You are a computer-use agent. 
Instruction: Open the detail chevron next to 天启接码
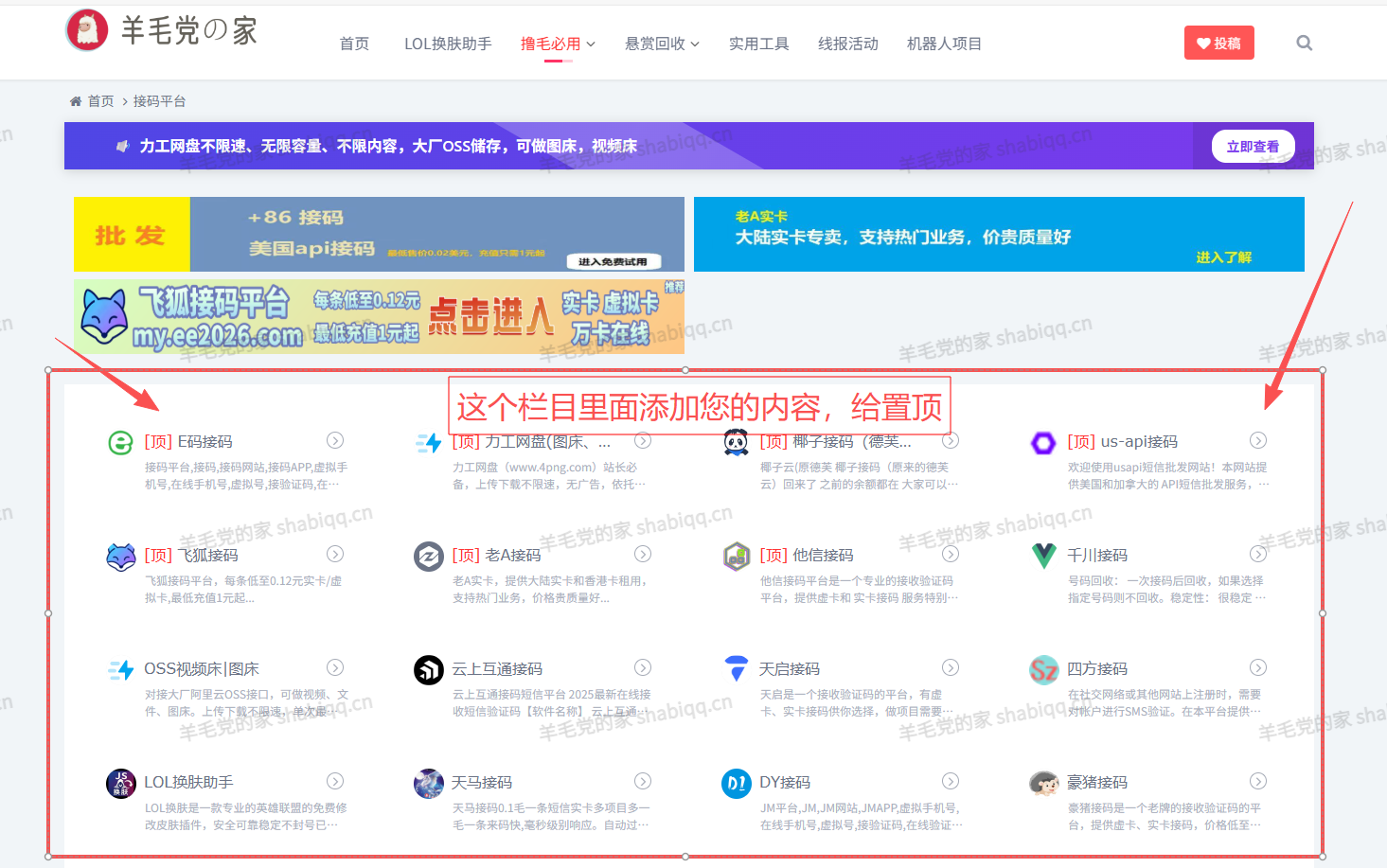[x=951, y=667]
